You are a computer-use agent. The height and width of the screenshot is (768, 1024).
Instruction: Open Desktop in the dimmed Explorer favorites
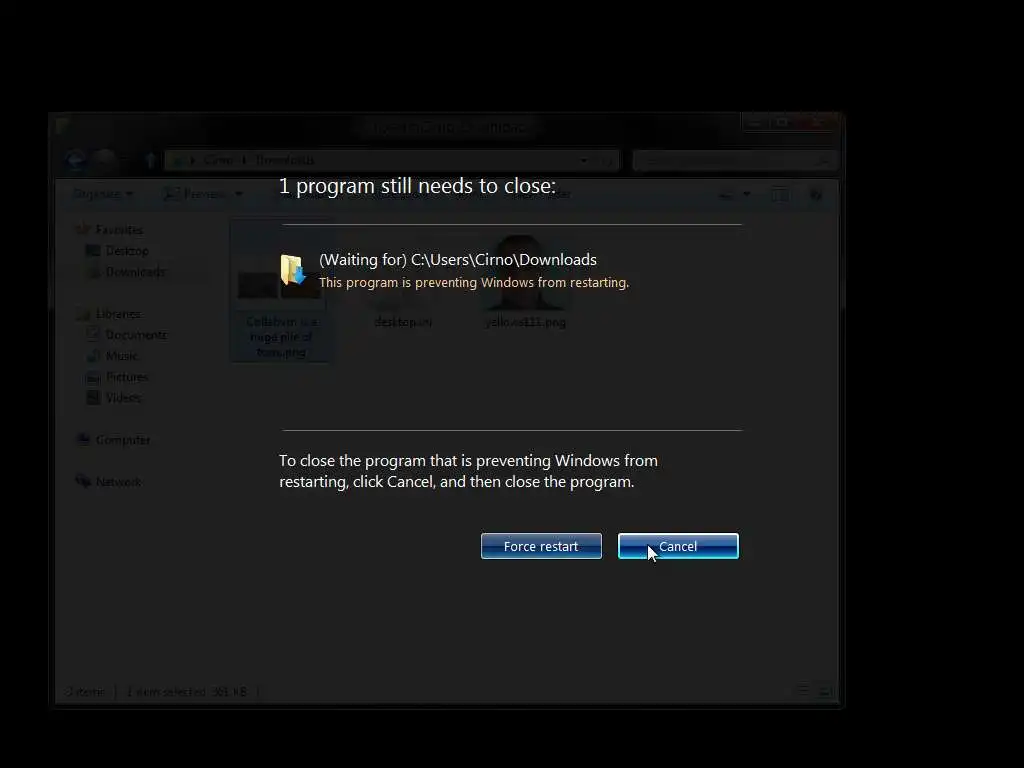point(117,251)
